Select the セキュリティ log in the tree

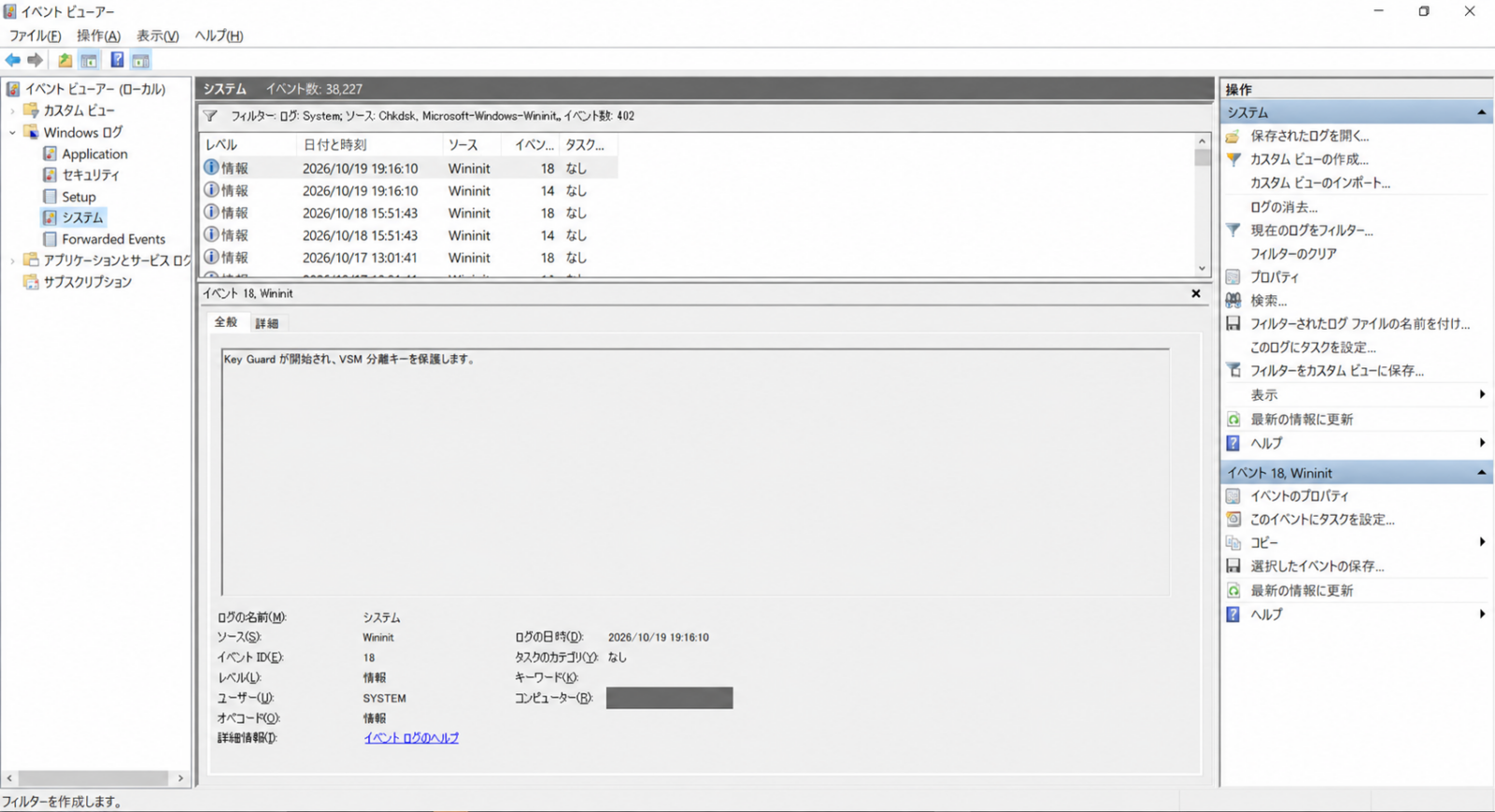(x=90, y=176)
